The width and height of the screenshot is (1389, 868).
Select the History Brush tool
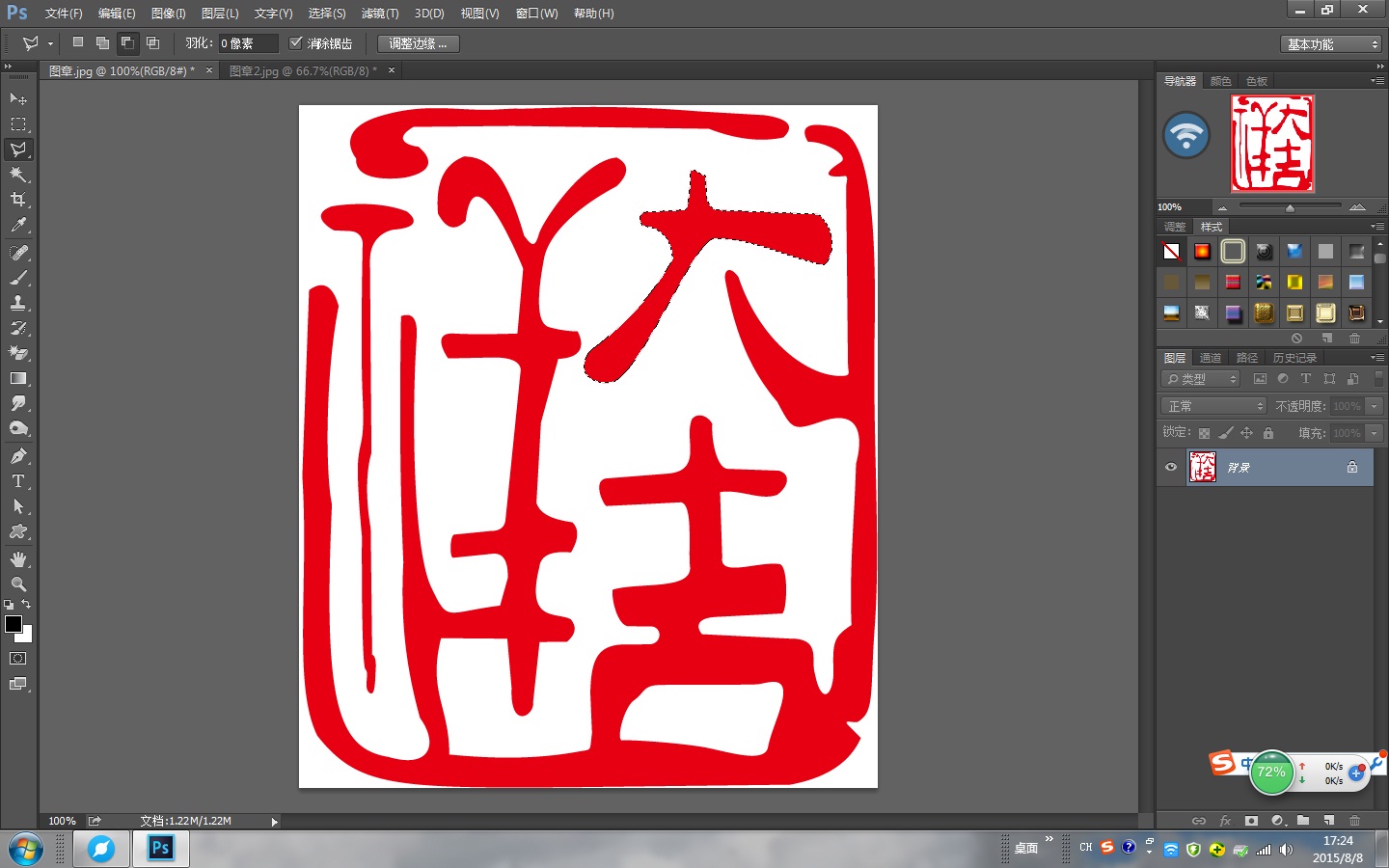click(18, 328)
